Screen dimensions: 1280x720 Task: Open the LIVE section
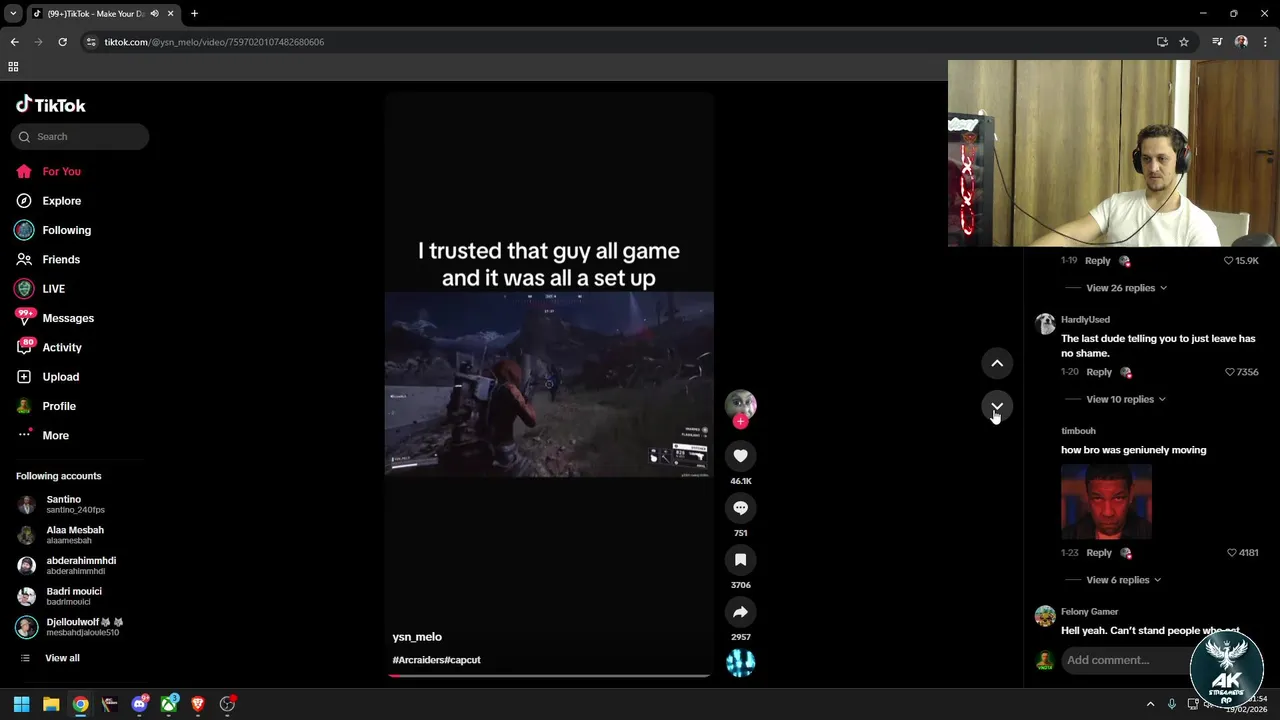(53, 289)
